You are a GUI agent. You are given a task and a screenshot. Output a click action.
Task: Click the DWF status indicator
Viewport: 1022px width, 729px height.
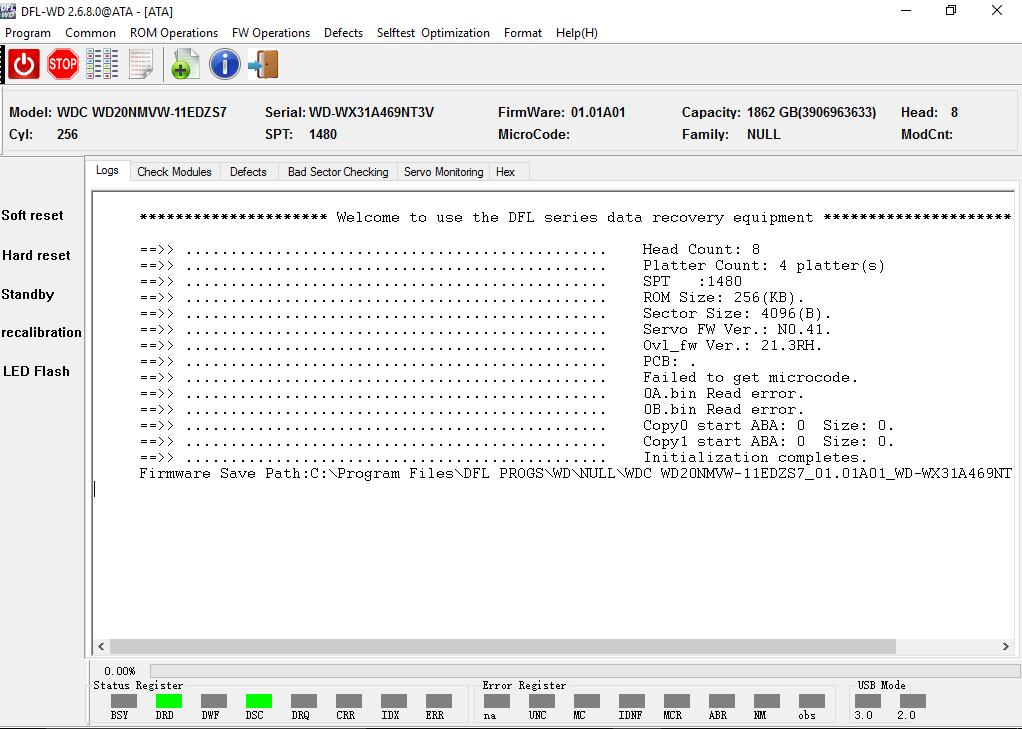pos(214,701)
